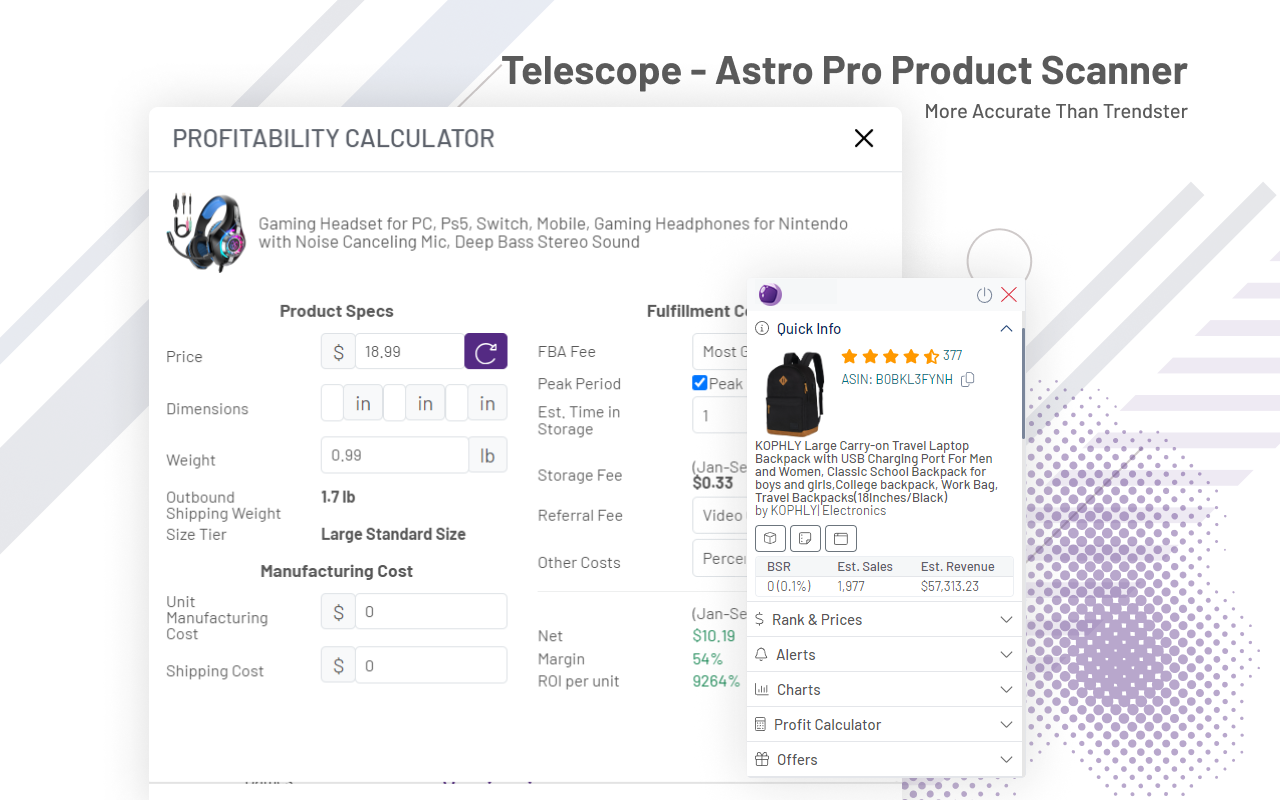Viewport: 1280px width, 800px height.
Task: Click the Est. Time in Storage field
Action: point(720,415)
